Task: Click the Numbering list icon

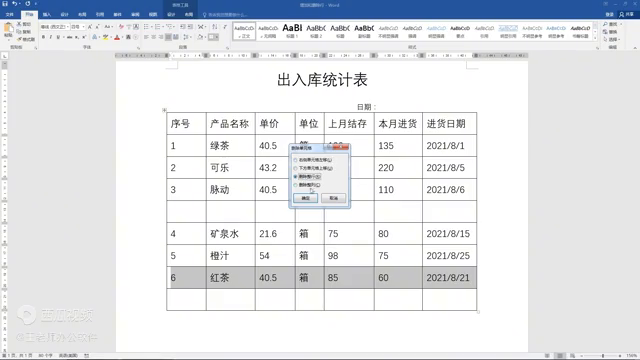Action: click(158, 27)
